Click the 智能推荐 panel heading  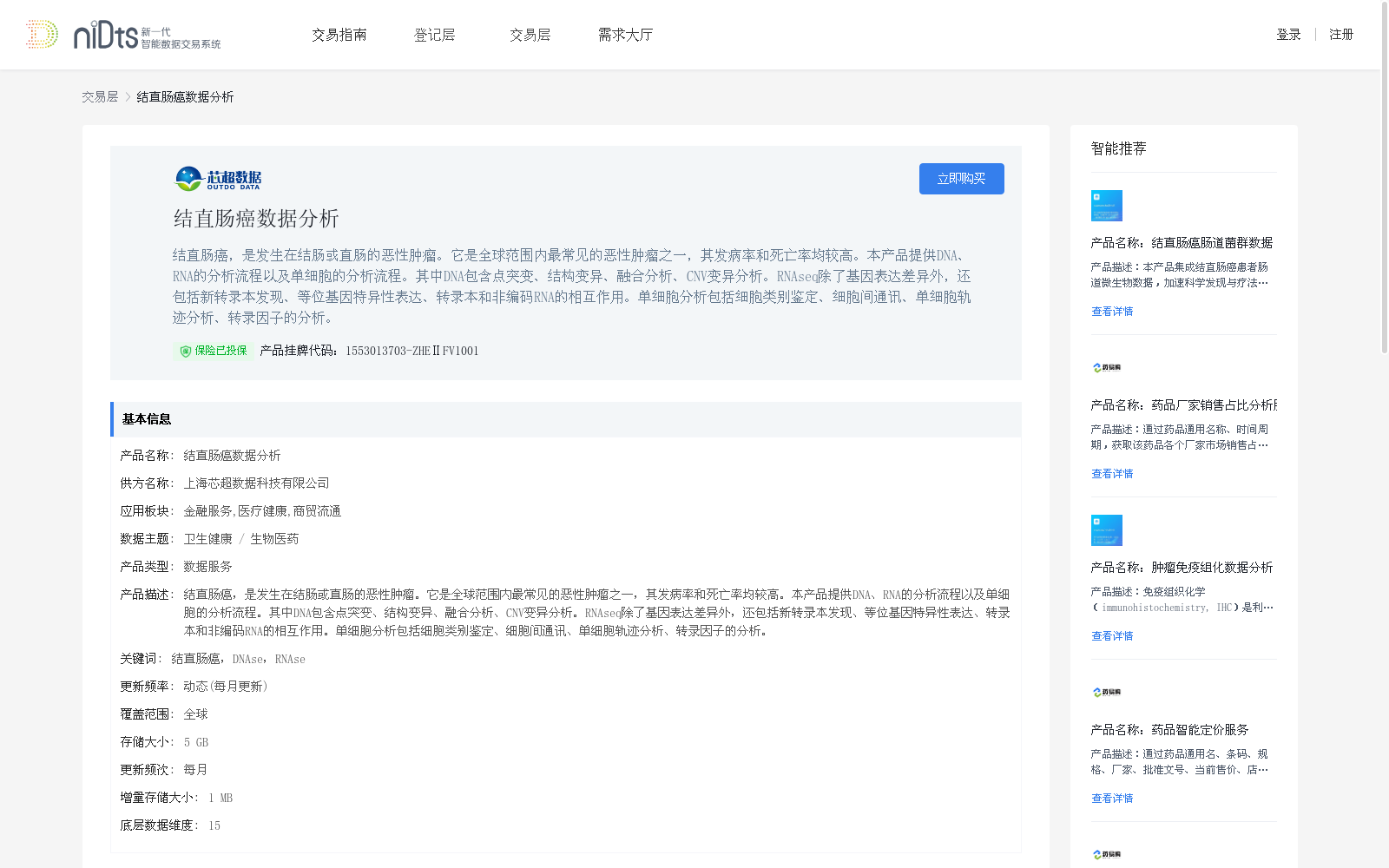point(1118,148)
